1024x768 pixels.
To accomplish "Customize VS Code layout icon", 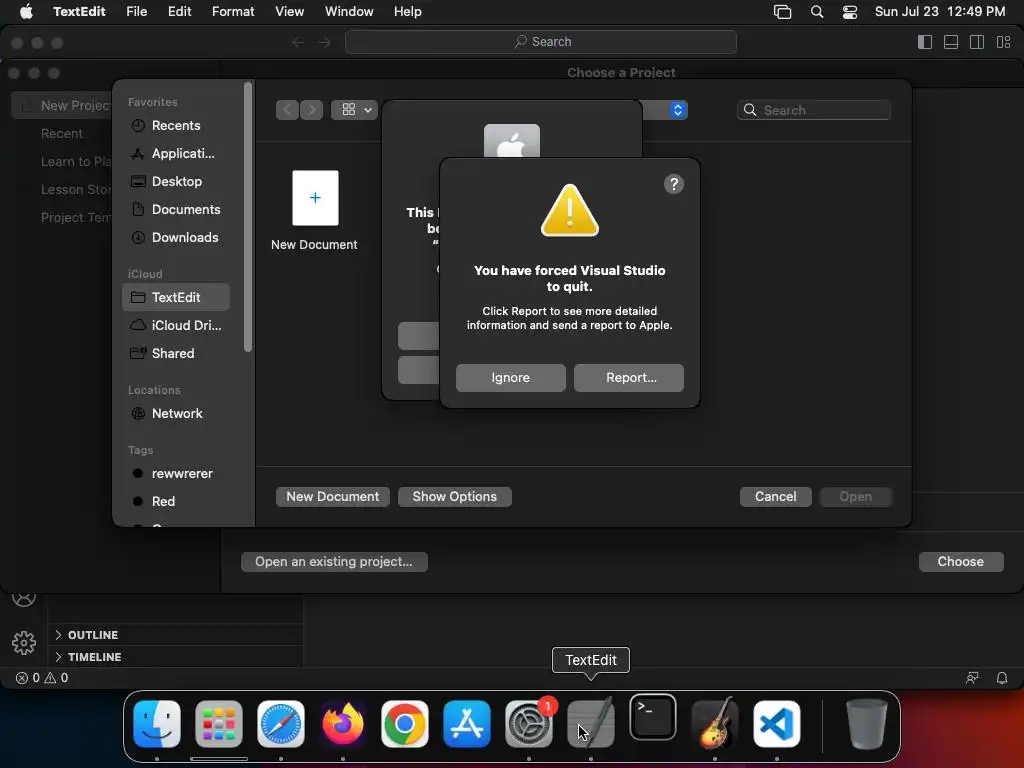I will click(x=1004, y=42).
